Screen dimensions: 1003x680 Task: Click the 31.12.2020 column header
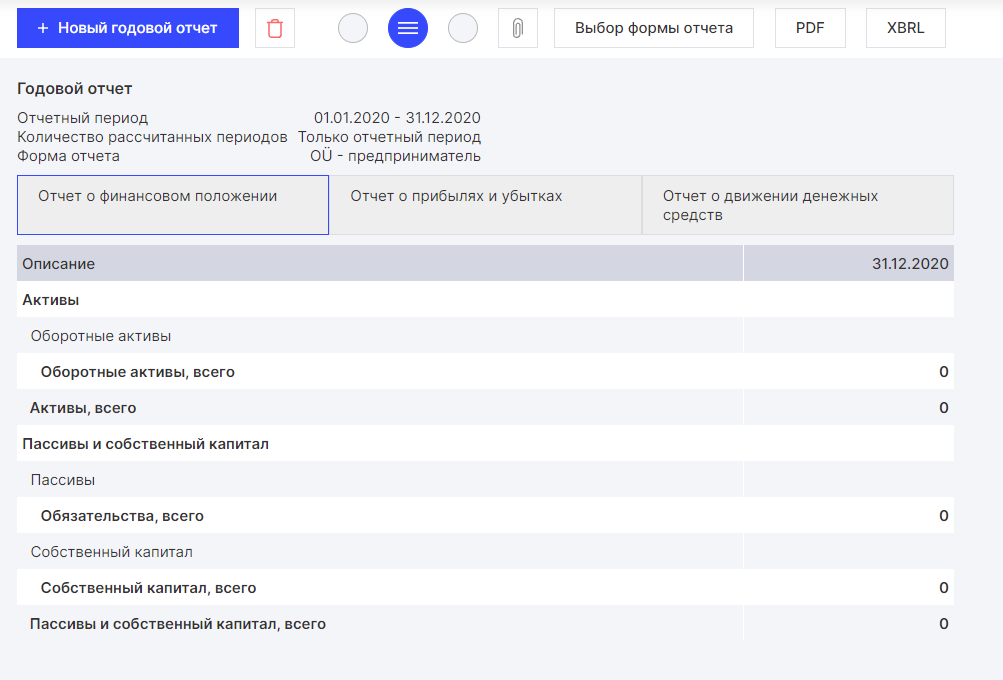[849, 264]
